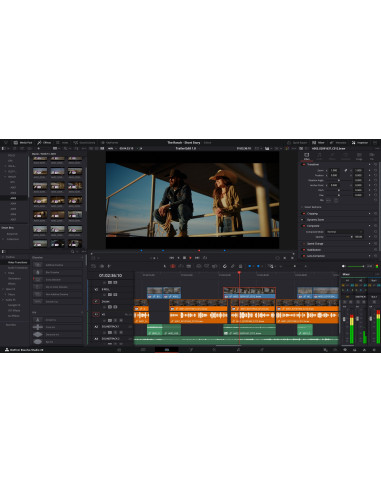The height and width of the screenshot is (492, 381).
Task: Open the timeline zoom options dropdown
Action: 271,266
